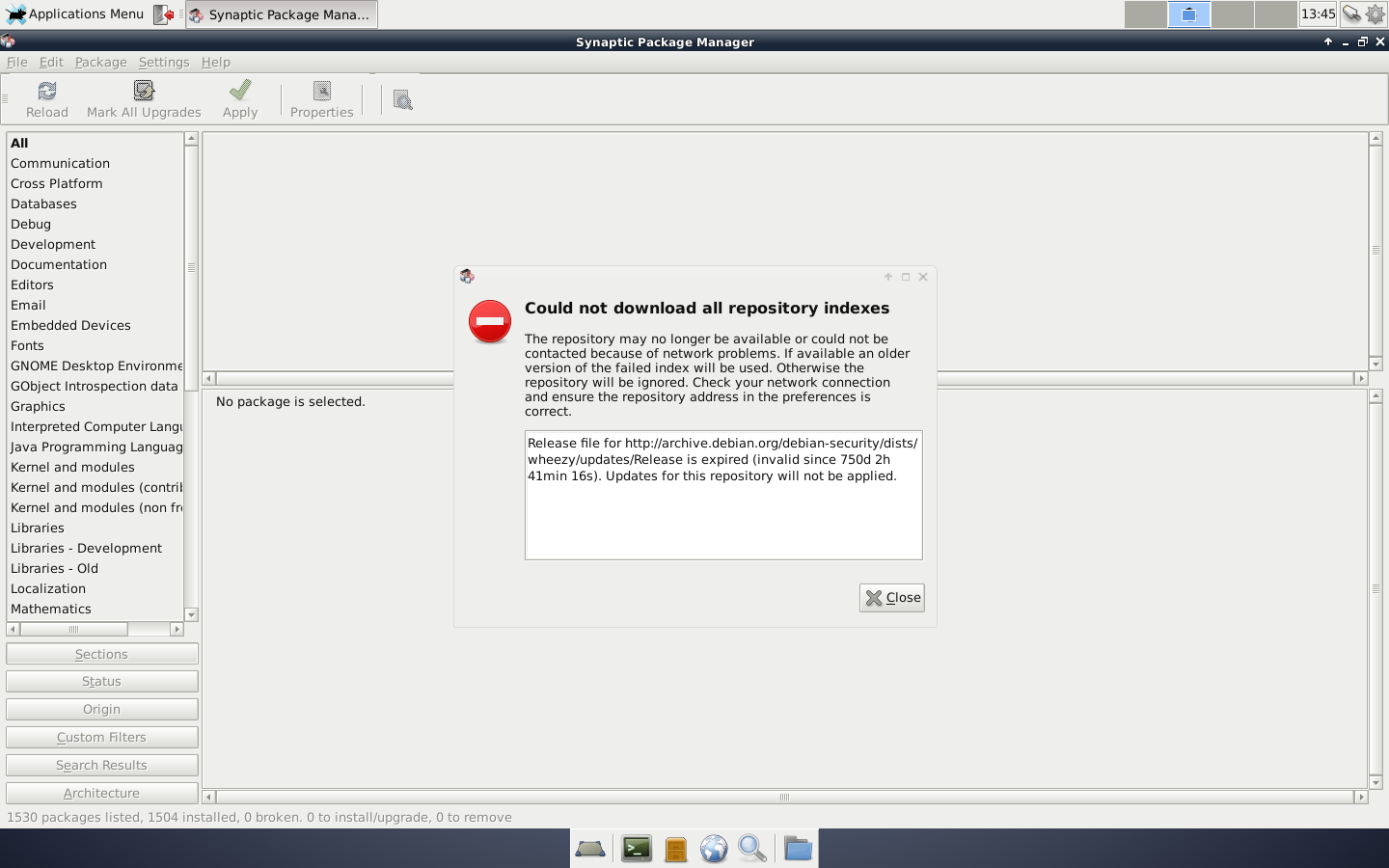Select the Libraries - Development category
1389x868 pixels.
(x=95, y=548)
